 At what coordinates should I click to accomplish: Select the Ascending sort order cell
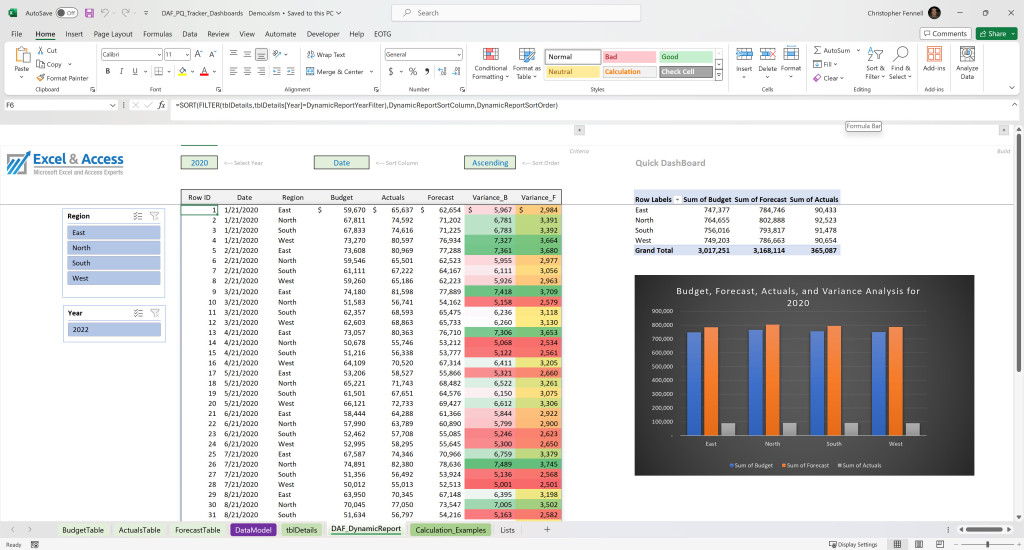(x=490, y=163)
